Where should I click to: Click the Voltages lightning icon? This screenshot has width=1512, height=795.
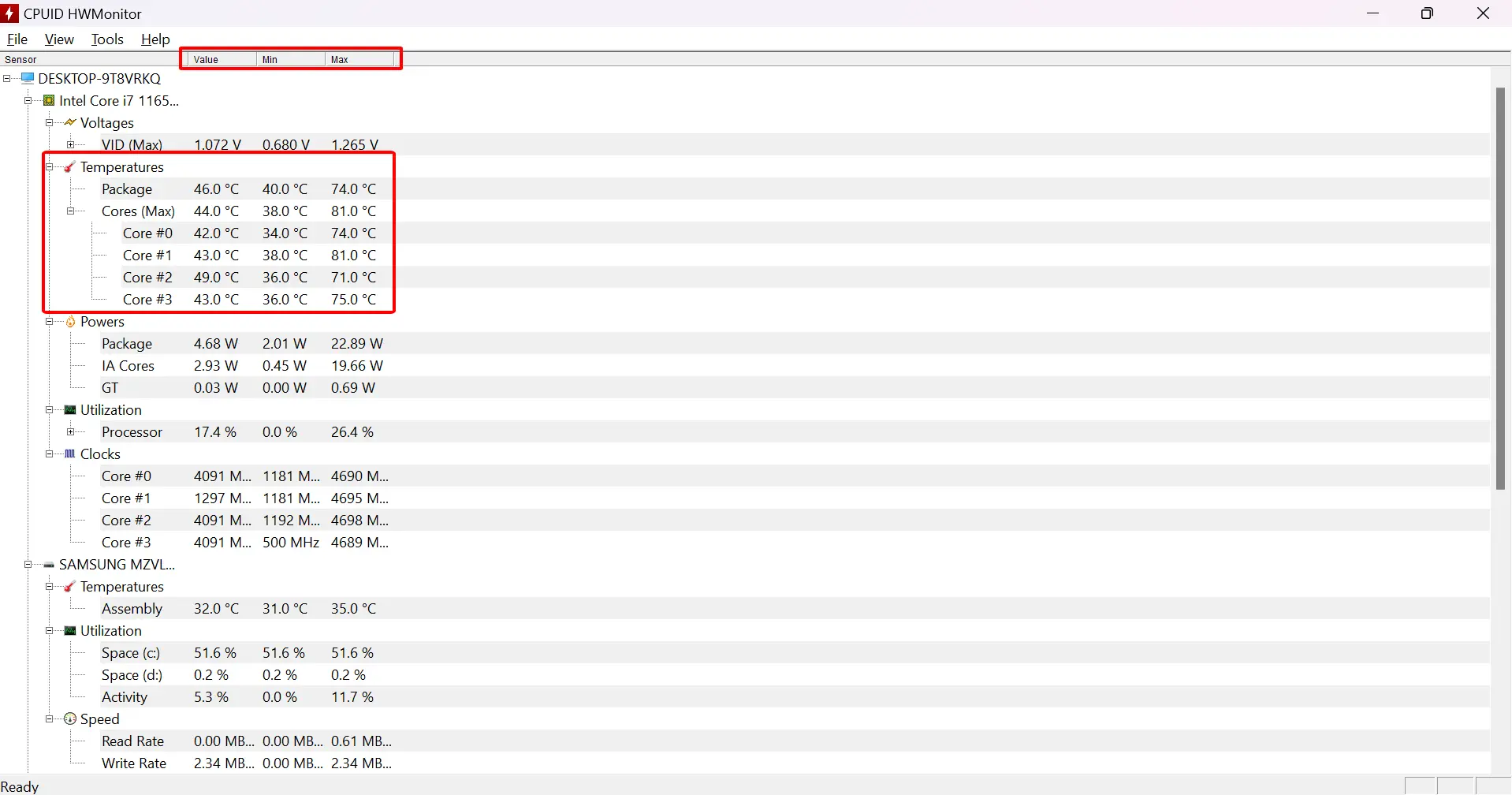pyautogui.click(x=70, y=122)
